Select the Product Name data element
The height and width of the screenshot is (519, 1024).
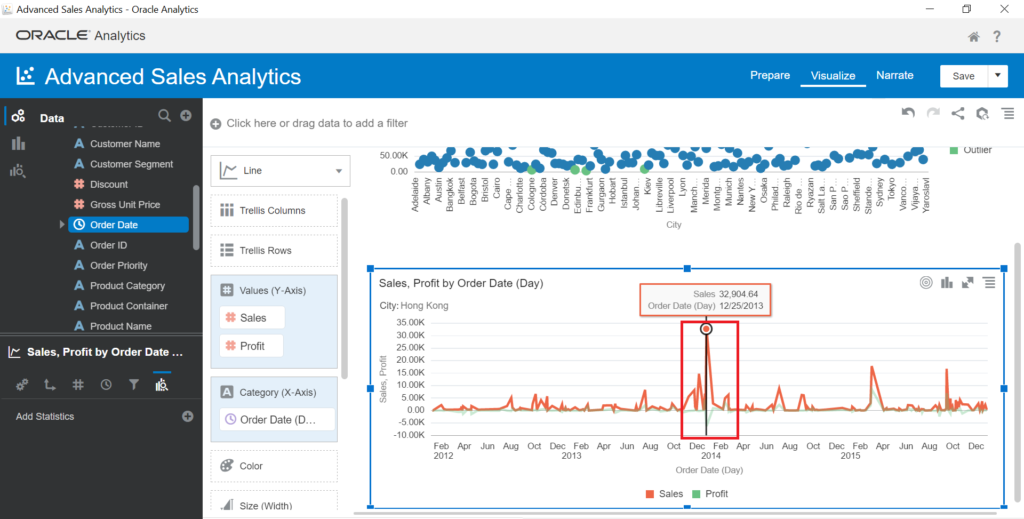tap(121, 326)
